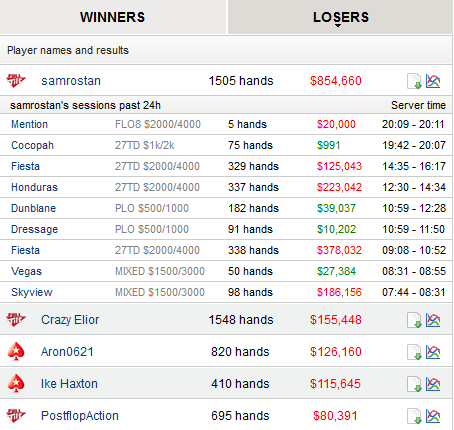This screenshot has width=454, height=430.
Task: Download samrostan's hand history file icon
Action: [414, 81]
